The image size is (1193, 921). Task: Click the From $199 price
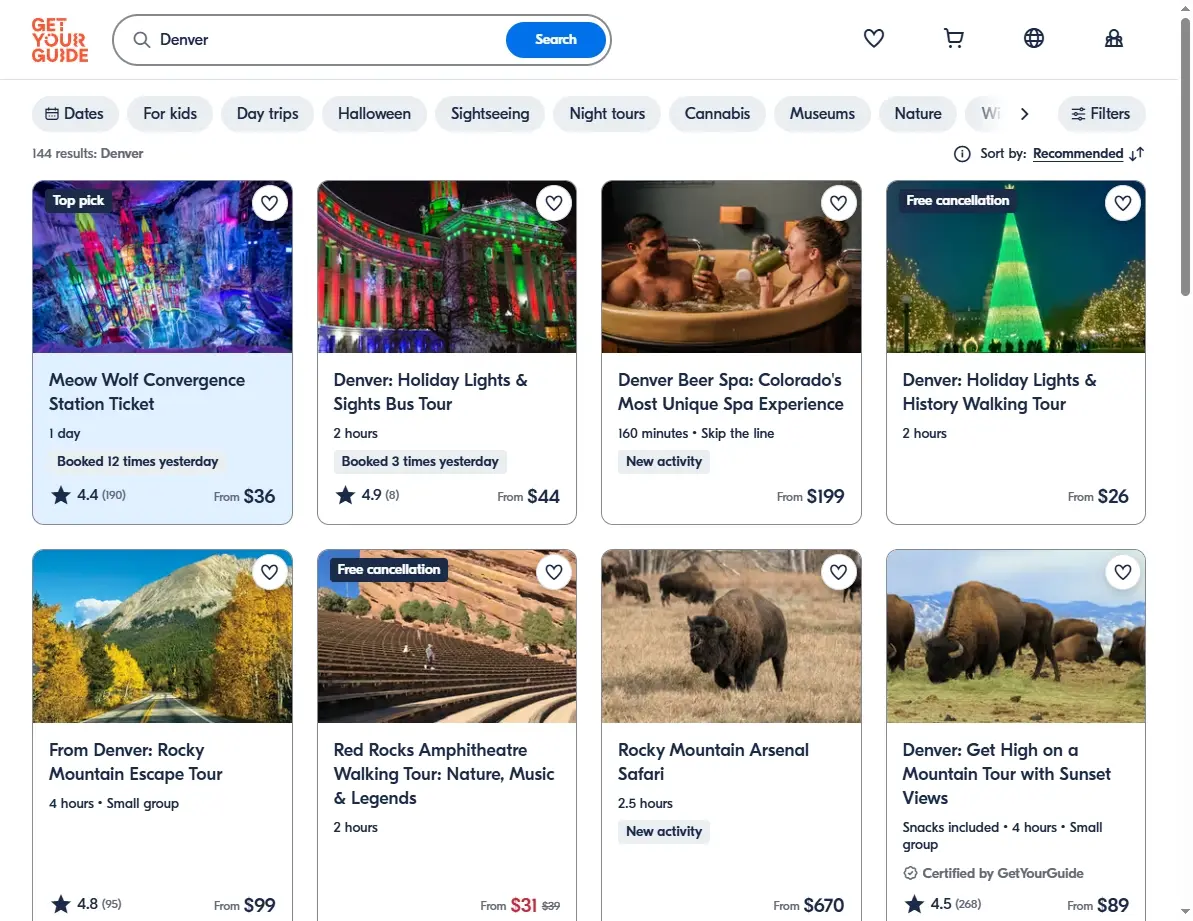[x=810, y=496]
